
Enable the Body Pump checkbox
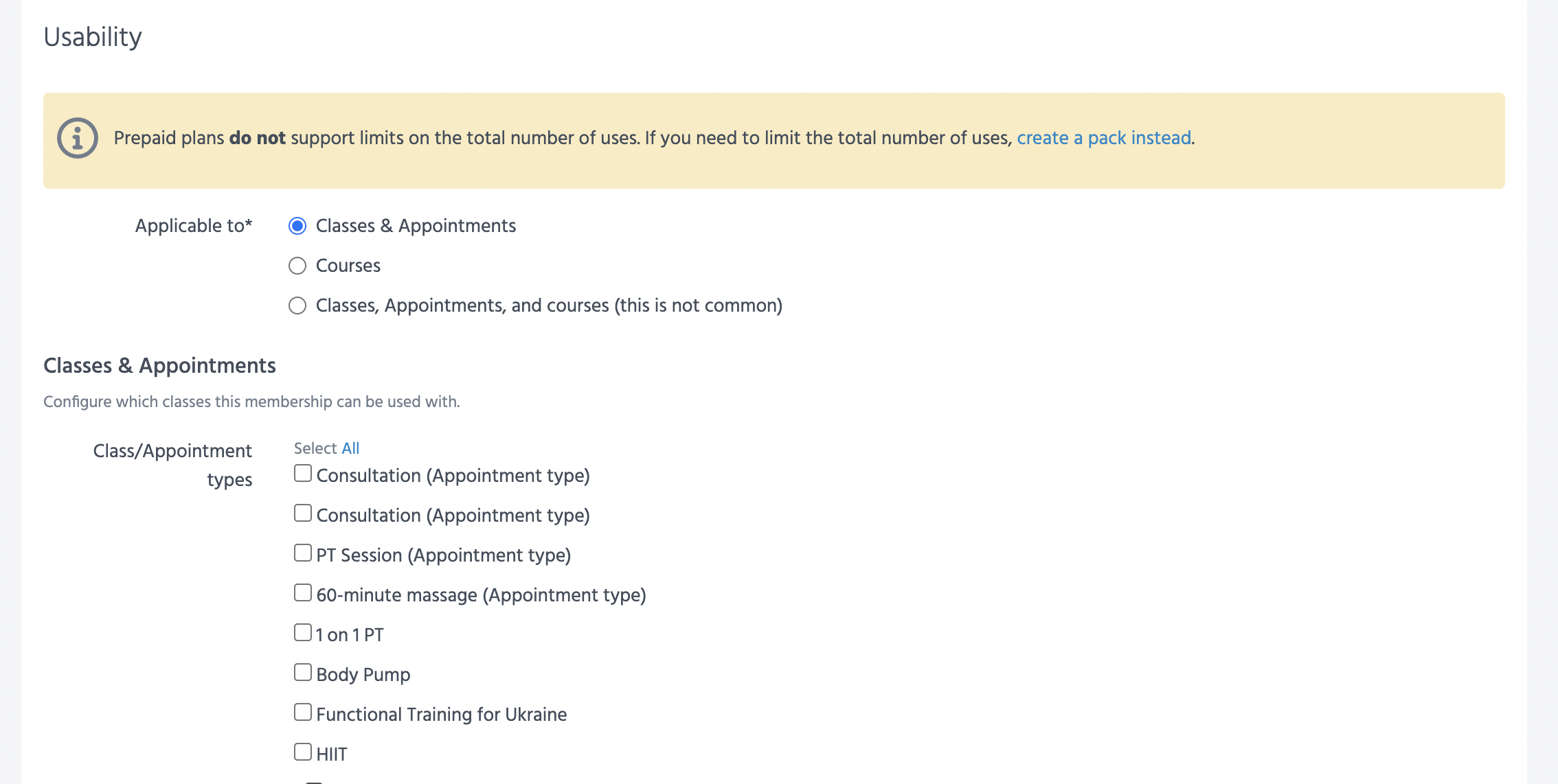click(303, 673)
